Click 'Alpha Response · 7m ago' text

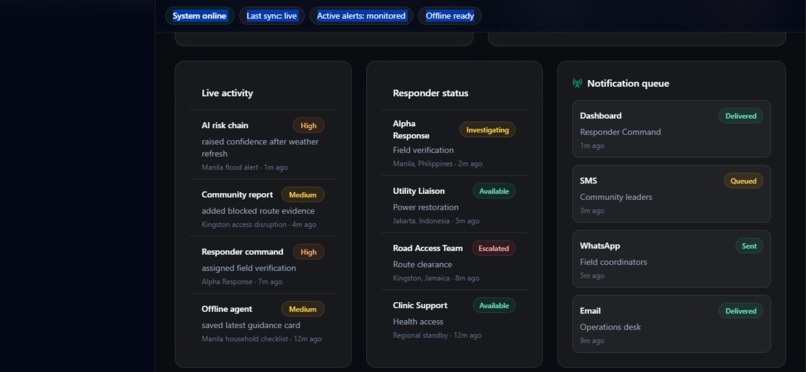click(x=242, y=282)
